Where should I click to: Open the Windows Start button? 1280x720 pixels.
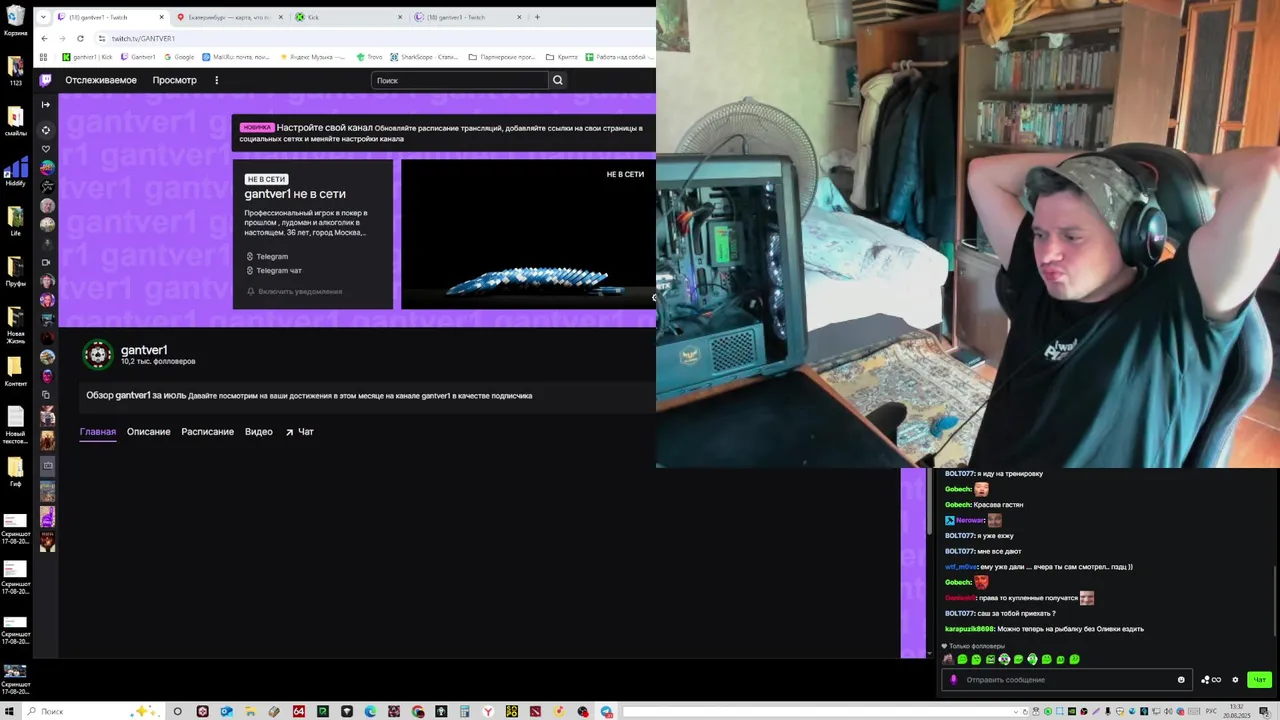[x=9, y=712]
